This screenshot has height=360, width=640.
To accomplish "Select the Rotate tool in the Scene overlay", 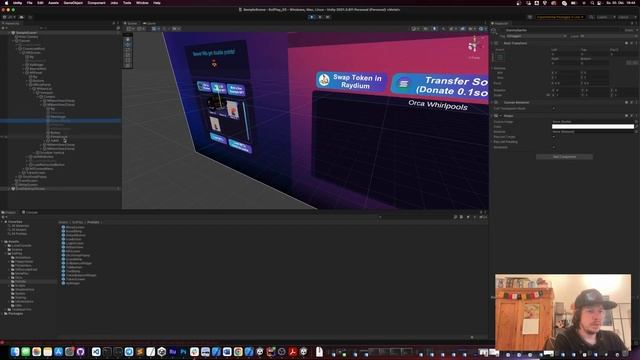I will pyautogui.click(x=128, y=50).
